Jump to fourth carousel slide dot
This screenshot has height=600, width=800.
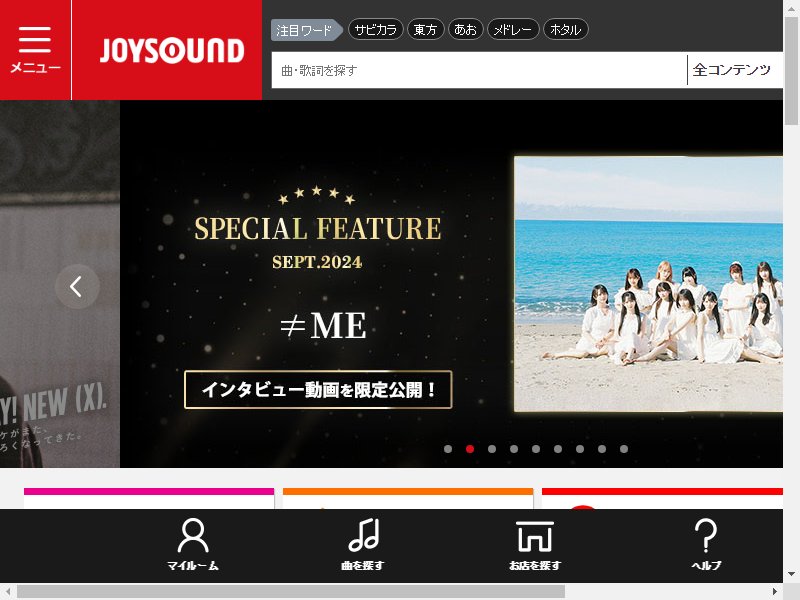pos(514,449)
